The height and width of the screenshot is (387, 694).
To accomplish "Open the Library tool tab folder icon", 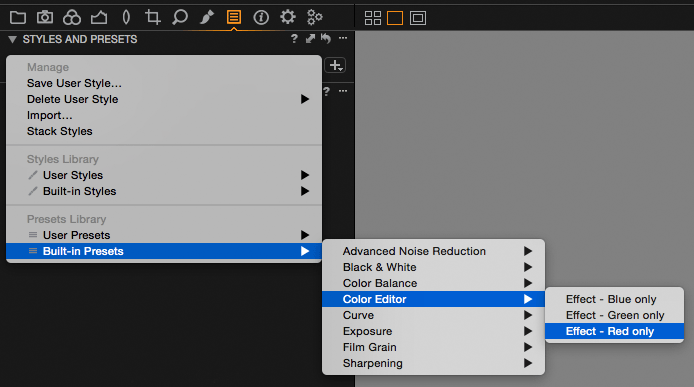I will coord(18,18).
